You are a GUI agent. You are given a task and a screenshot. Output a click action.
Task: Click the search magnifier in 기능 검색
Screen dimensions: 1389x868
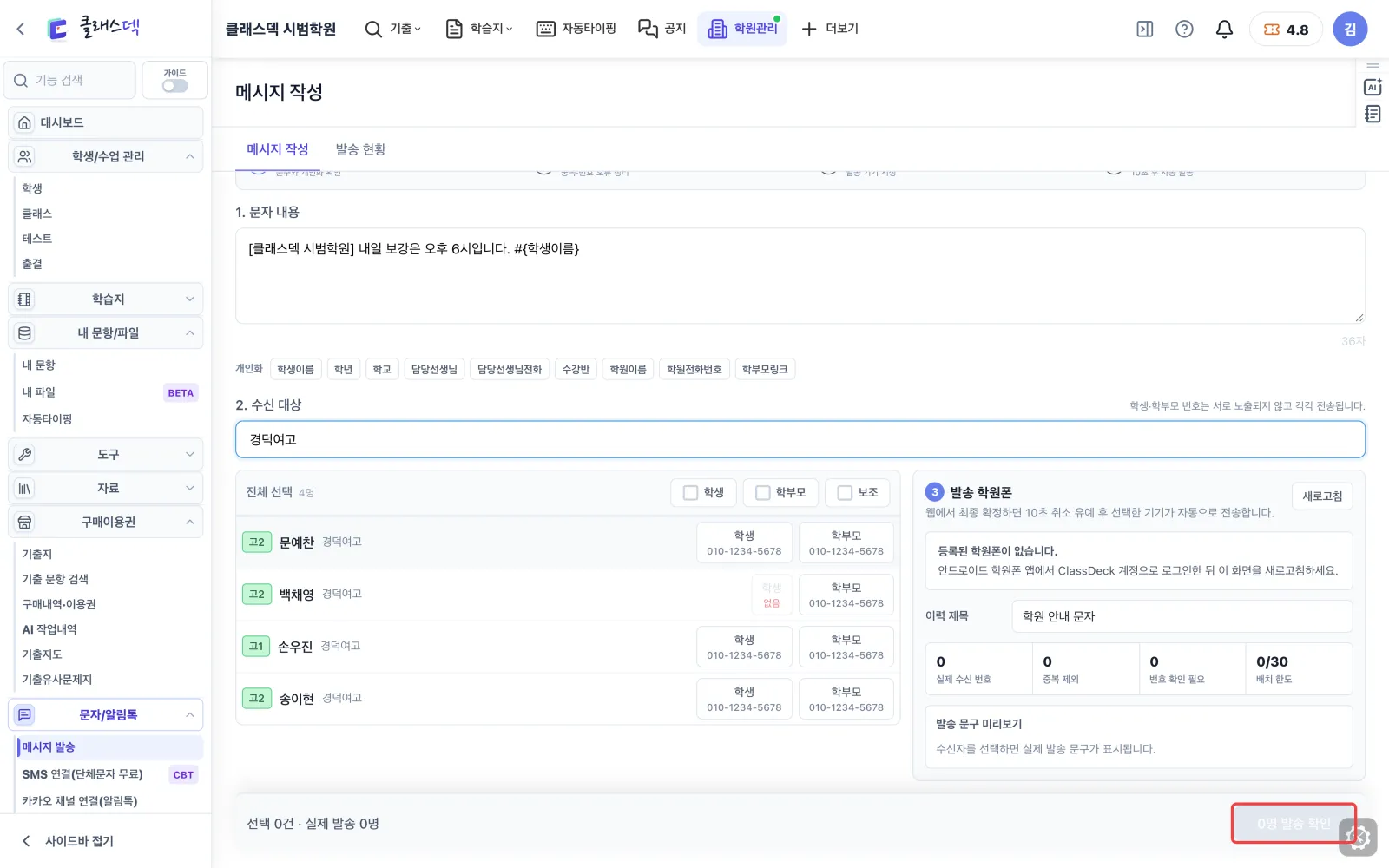point(21,80)
